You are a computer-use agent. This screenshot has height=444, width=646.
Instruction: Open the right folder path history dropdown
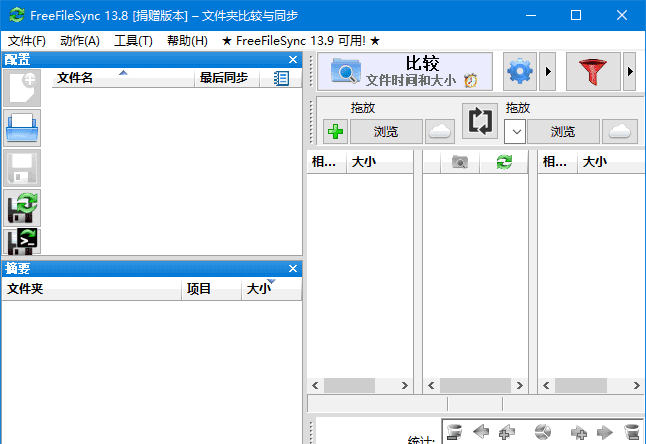pyautogui.click(x=515, y=132)
